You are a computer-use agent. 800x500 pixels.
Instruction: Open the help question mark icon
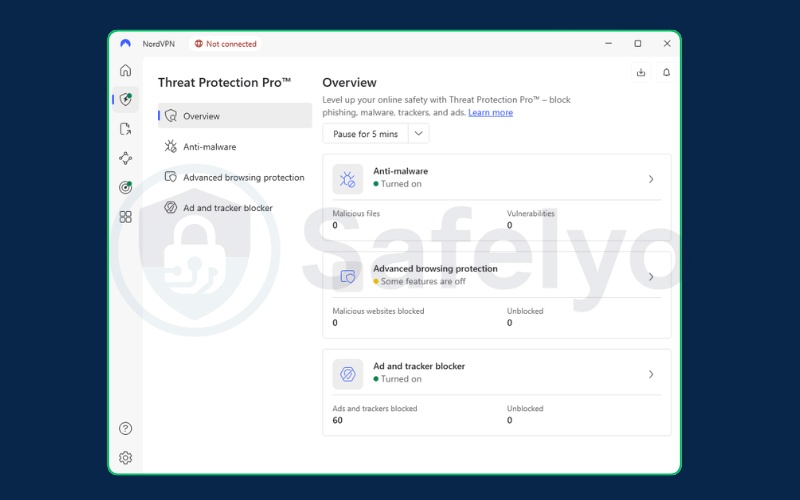[x=126, y=428]
